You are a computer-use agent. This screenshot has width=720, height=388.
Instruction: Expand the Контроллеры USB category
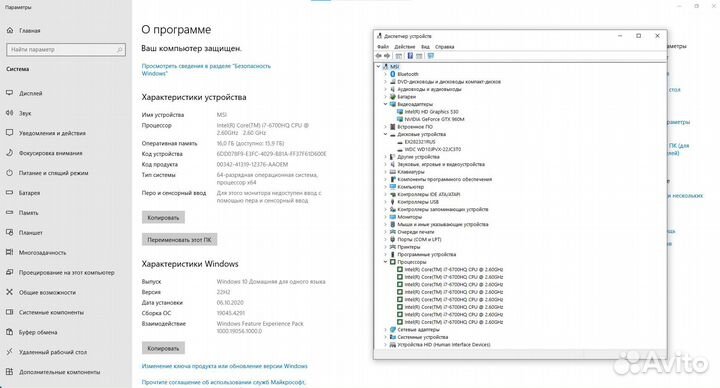[x=386, y=202]
